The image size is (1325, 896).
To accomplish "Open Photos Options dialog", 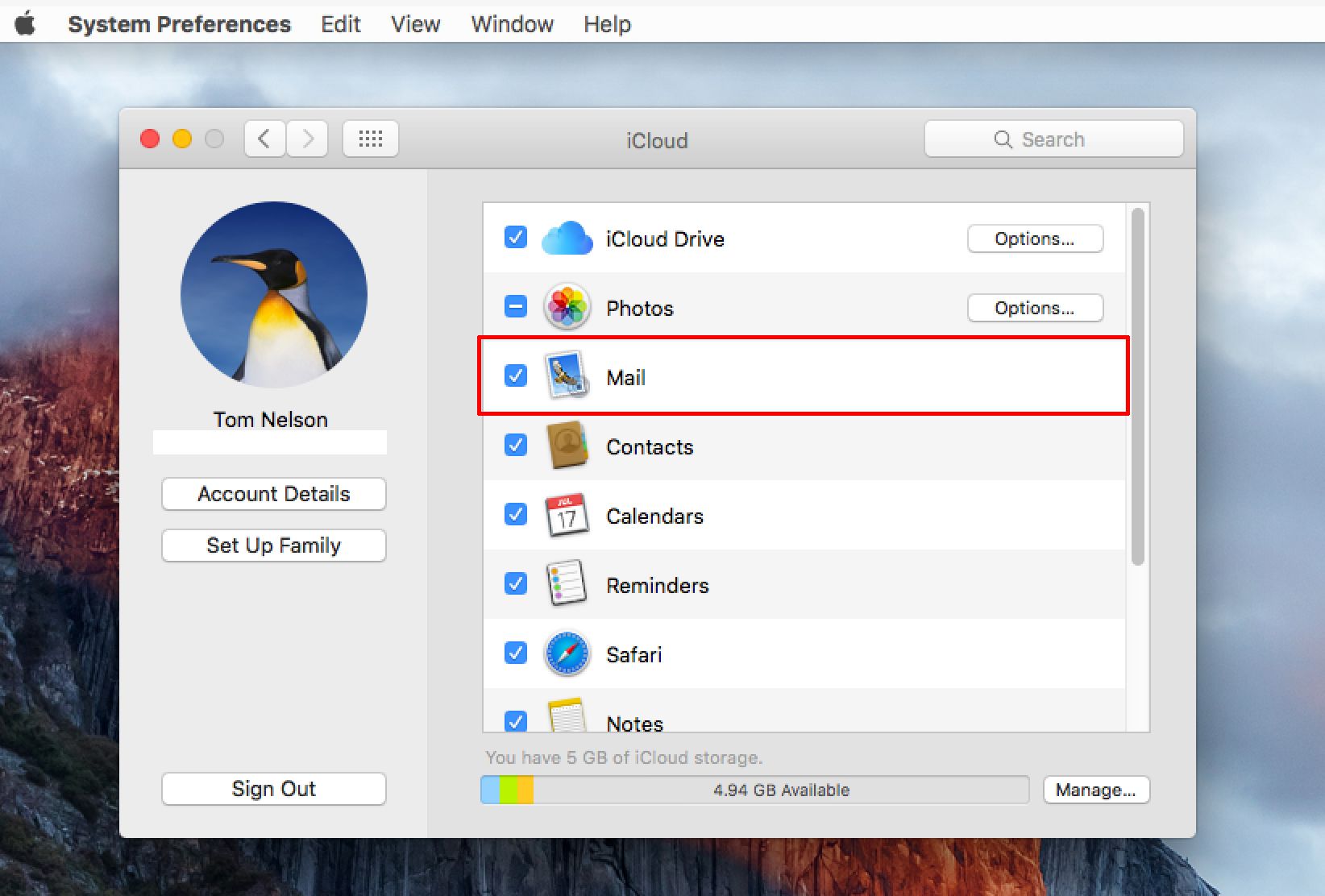I will (1034, 308).
